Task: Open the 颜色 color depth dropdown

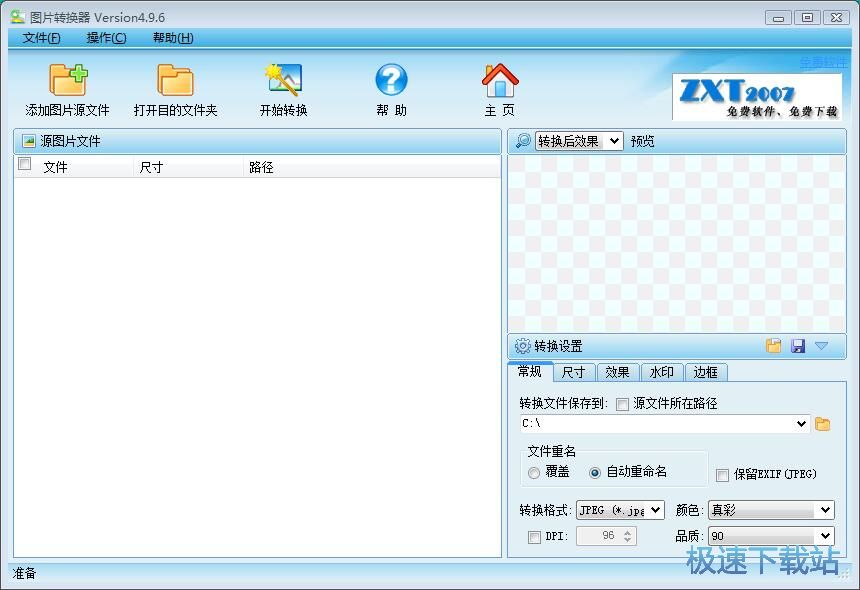Action: (770, 510)
